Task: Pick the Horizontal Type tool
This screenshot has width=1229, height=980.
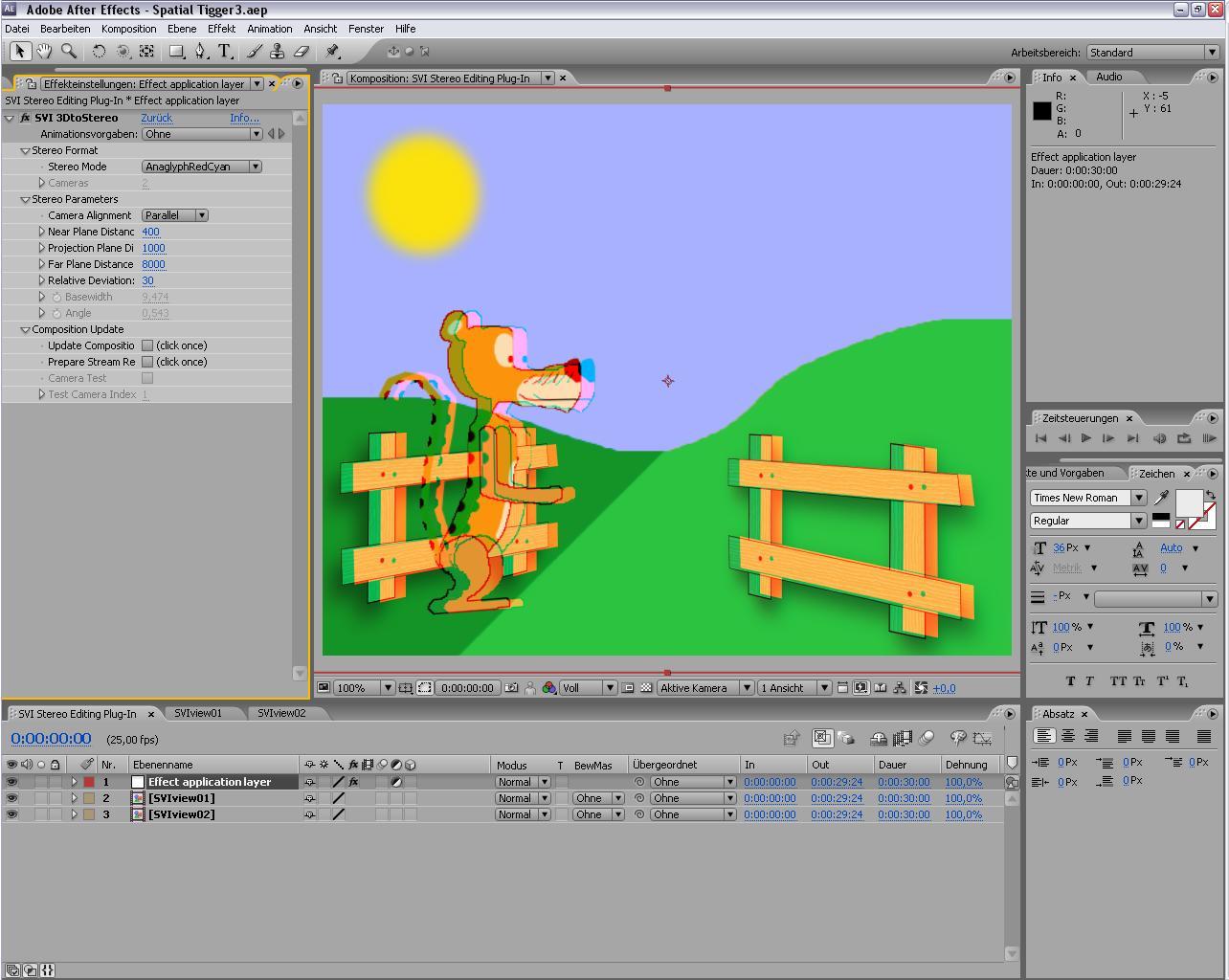Action: click(x=222, y=51)
